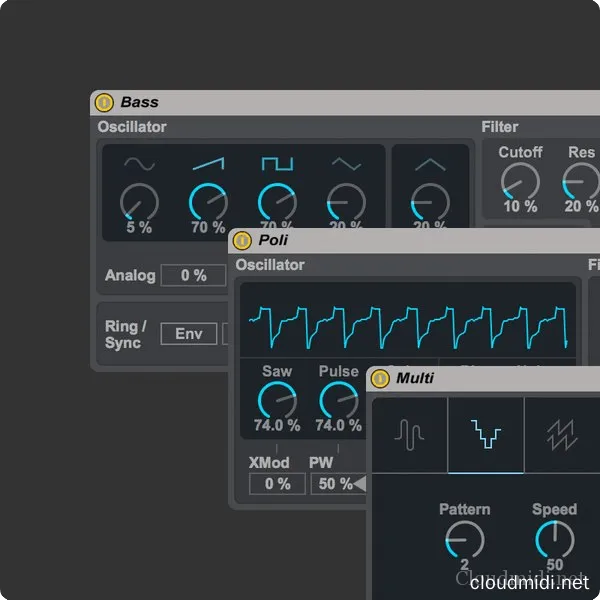
Task: Click the triangle wave icon in Bass
Action: click(346, 164)
